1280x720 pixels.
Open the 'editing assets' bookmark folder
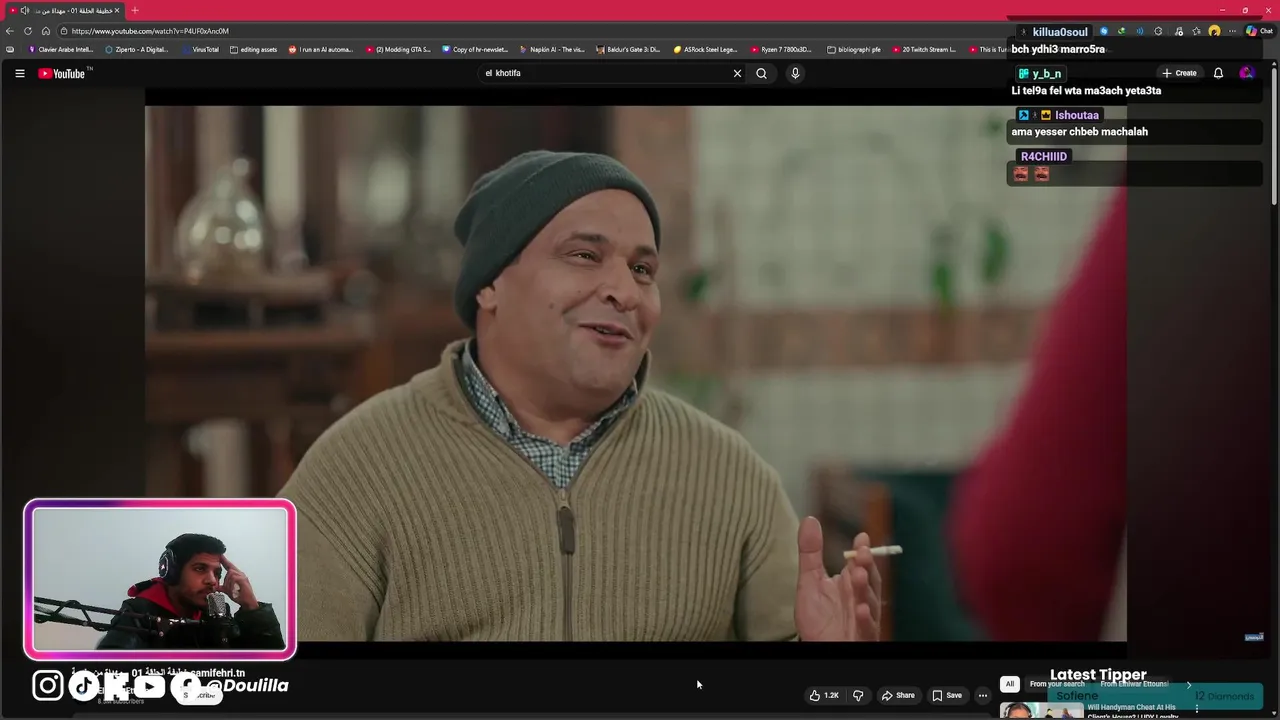(x=254, y=49)
